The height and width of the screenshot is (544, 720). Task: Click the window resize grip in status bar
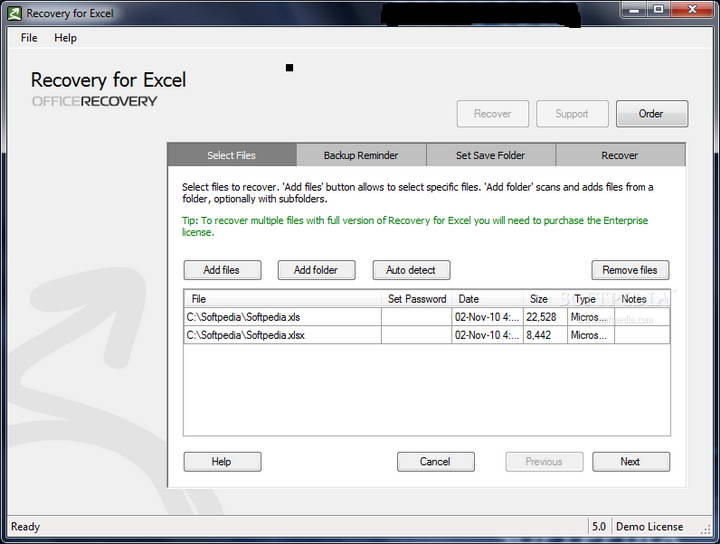pyautogui.click(x=705, y=529)
